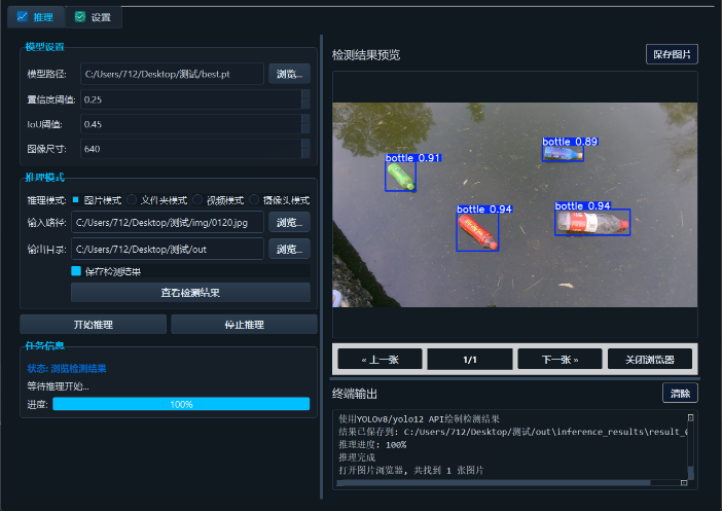This screenshot has width=722, height=511.
Task: Click the 置信度阈值 0.25 field
Action: coord(191,99)
